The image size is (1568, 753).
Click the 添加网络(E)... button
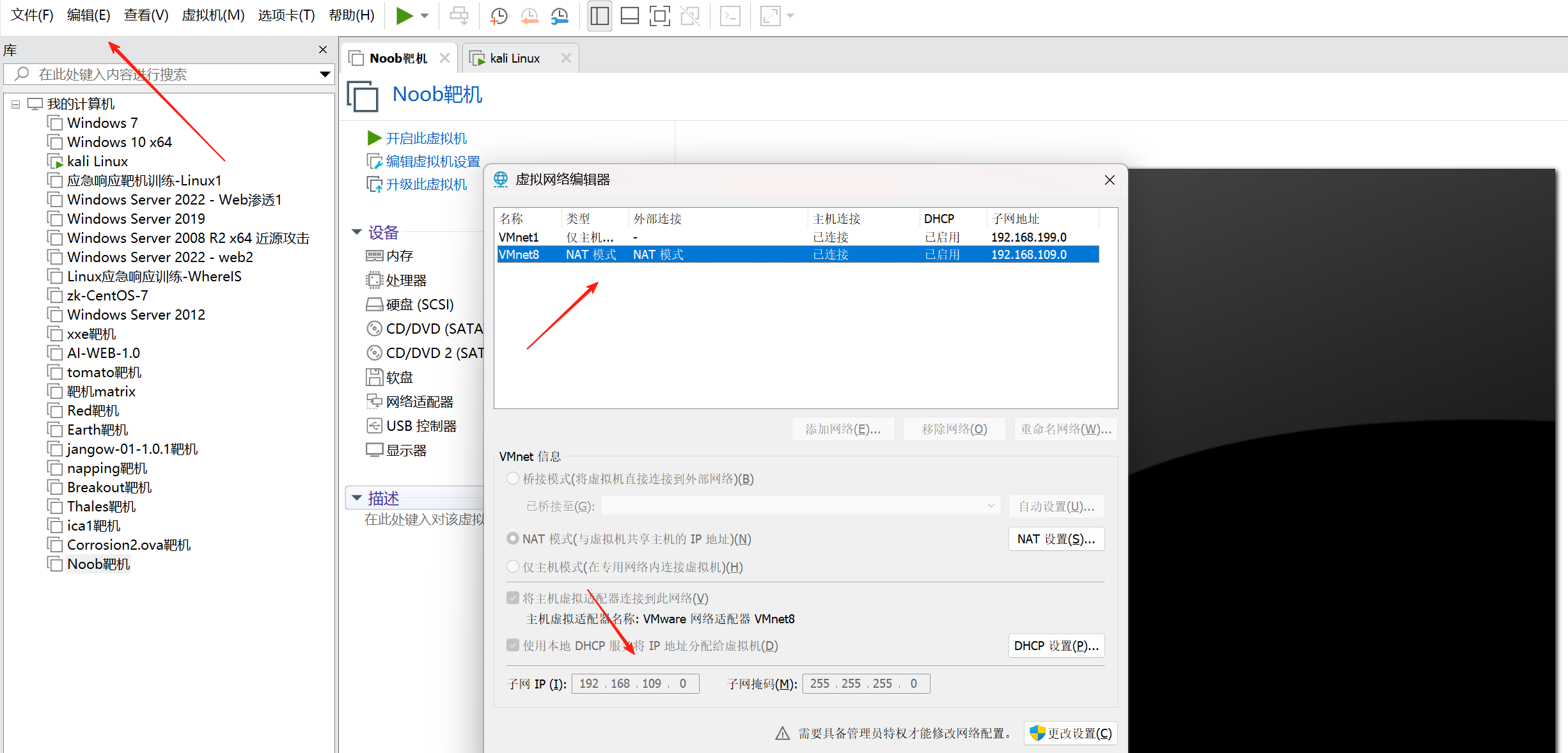point(843,429)
